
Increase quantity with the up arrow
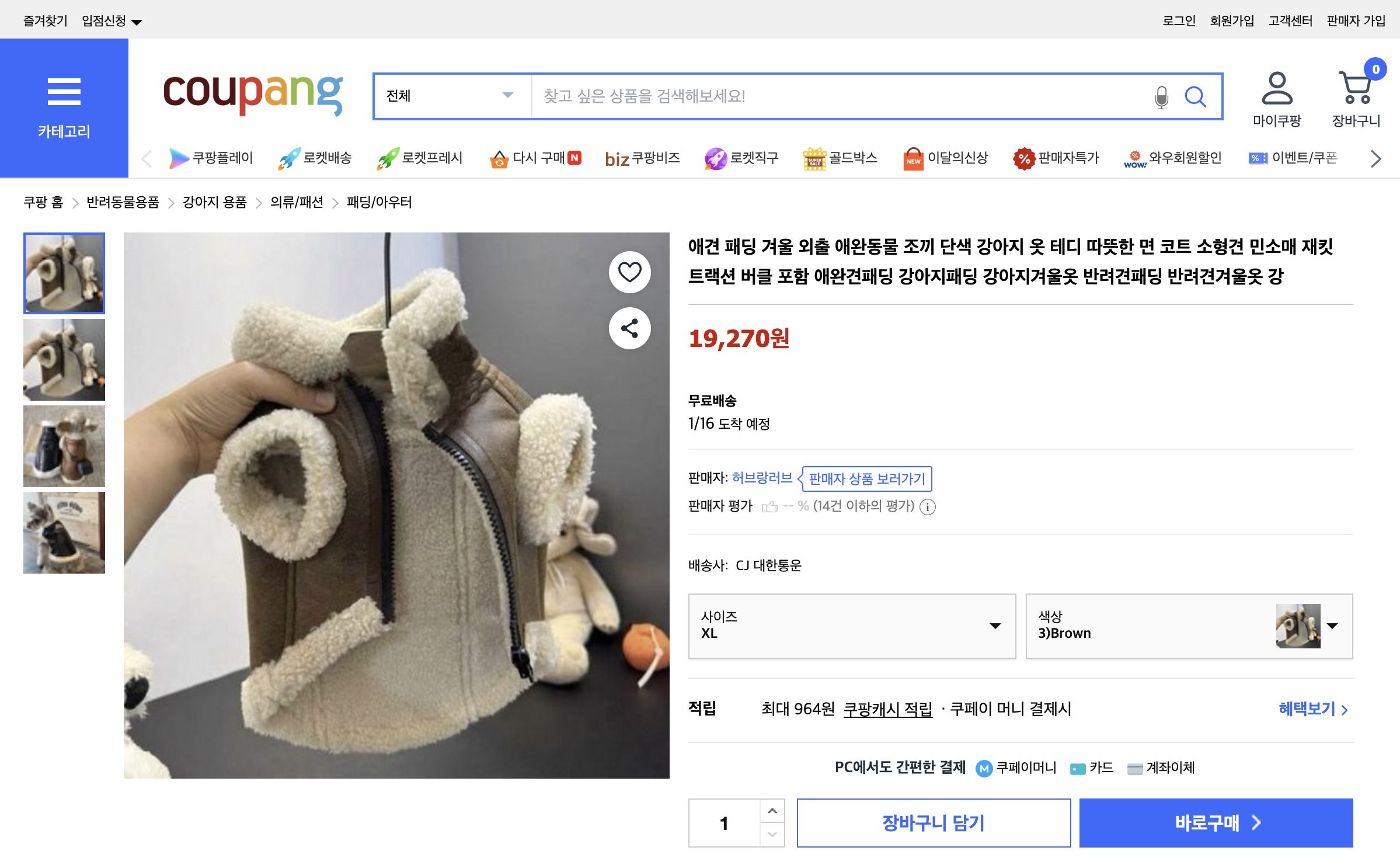(x=774, y=811)
